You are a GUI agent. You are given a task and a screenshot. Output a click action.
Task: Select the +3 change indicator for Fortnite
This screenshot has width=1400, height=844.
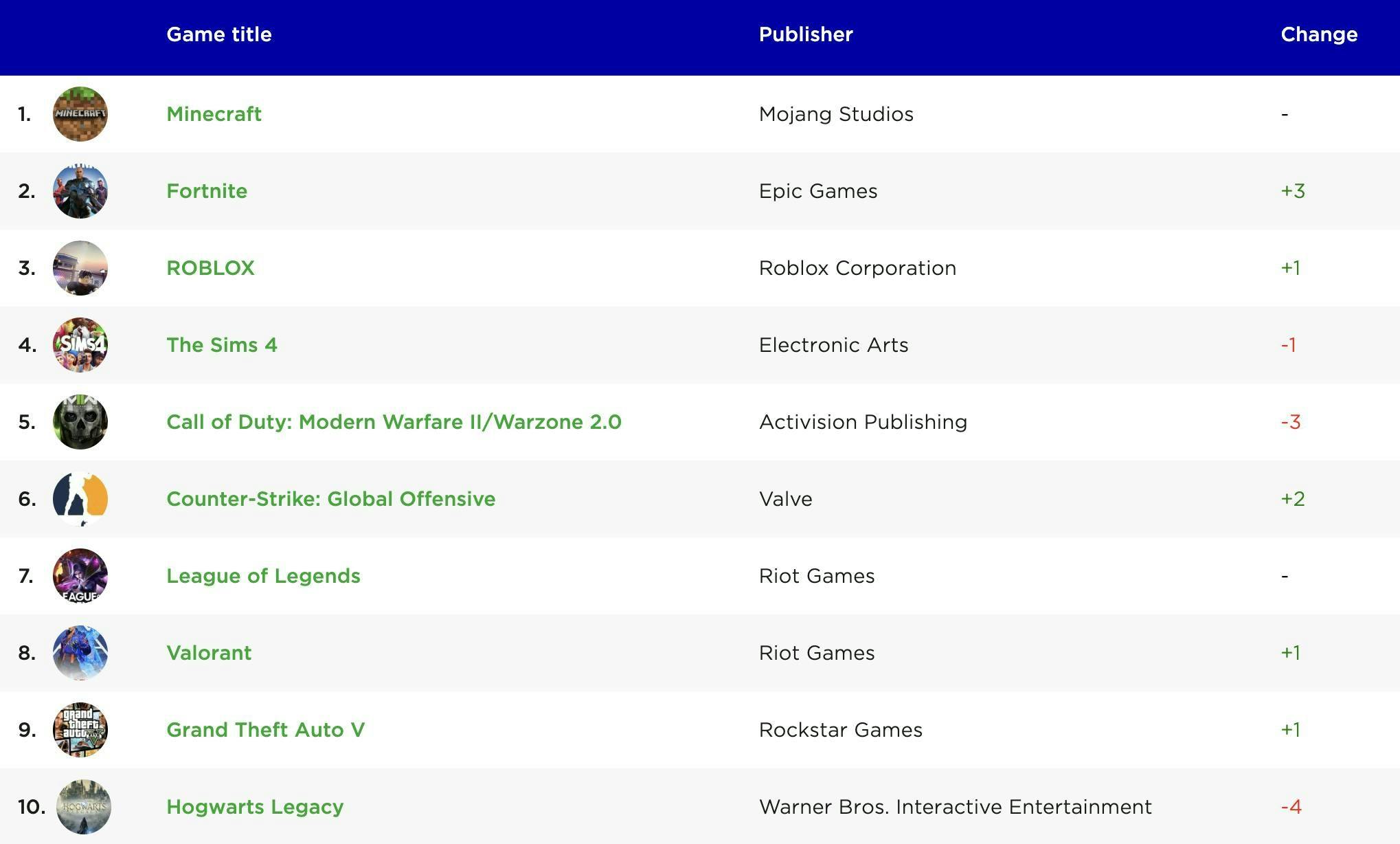click(x=1293, y=191)
